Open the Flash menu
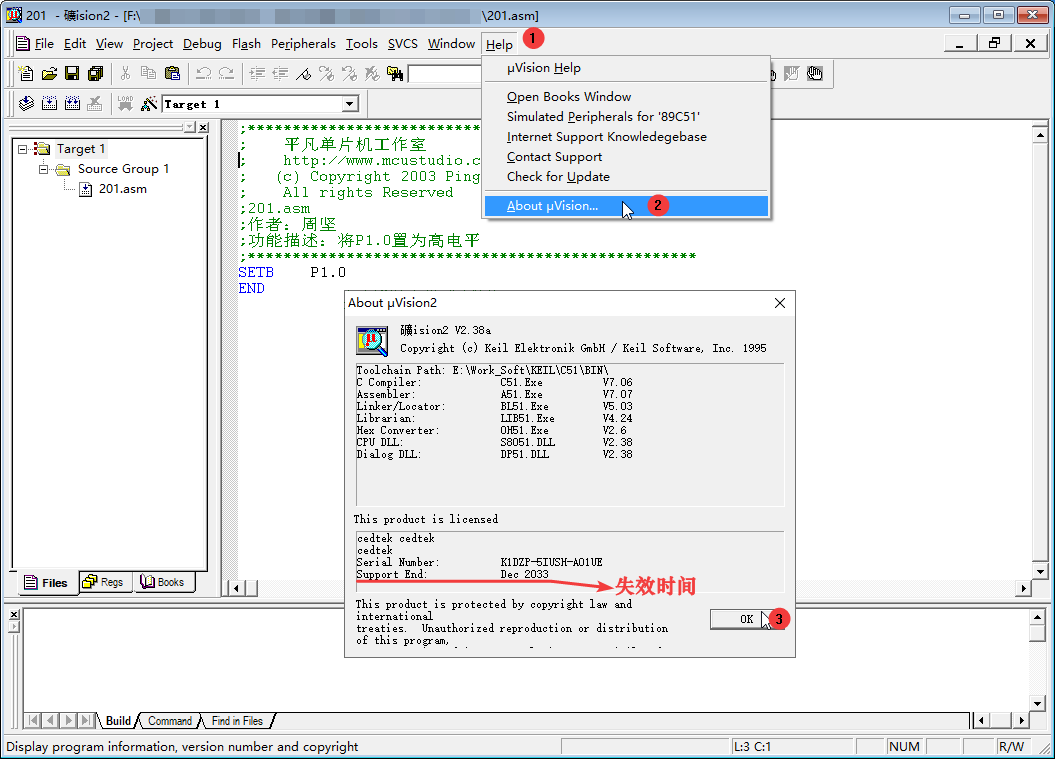Viewport: 1055px width, 759px height. coord(246,44)
